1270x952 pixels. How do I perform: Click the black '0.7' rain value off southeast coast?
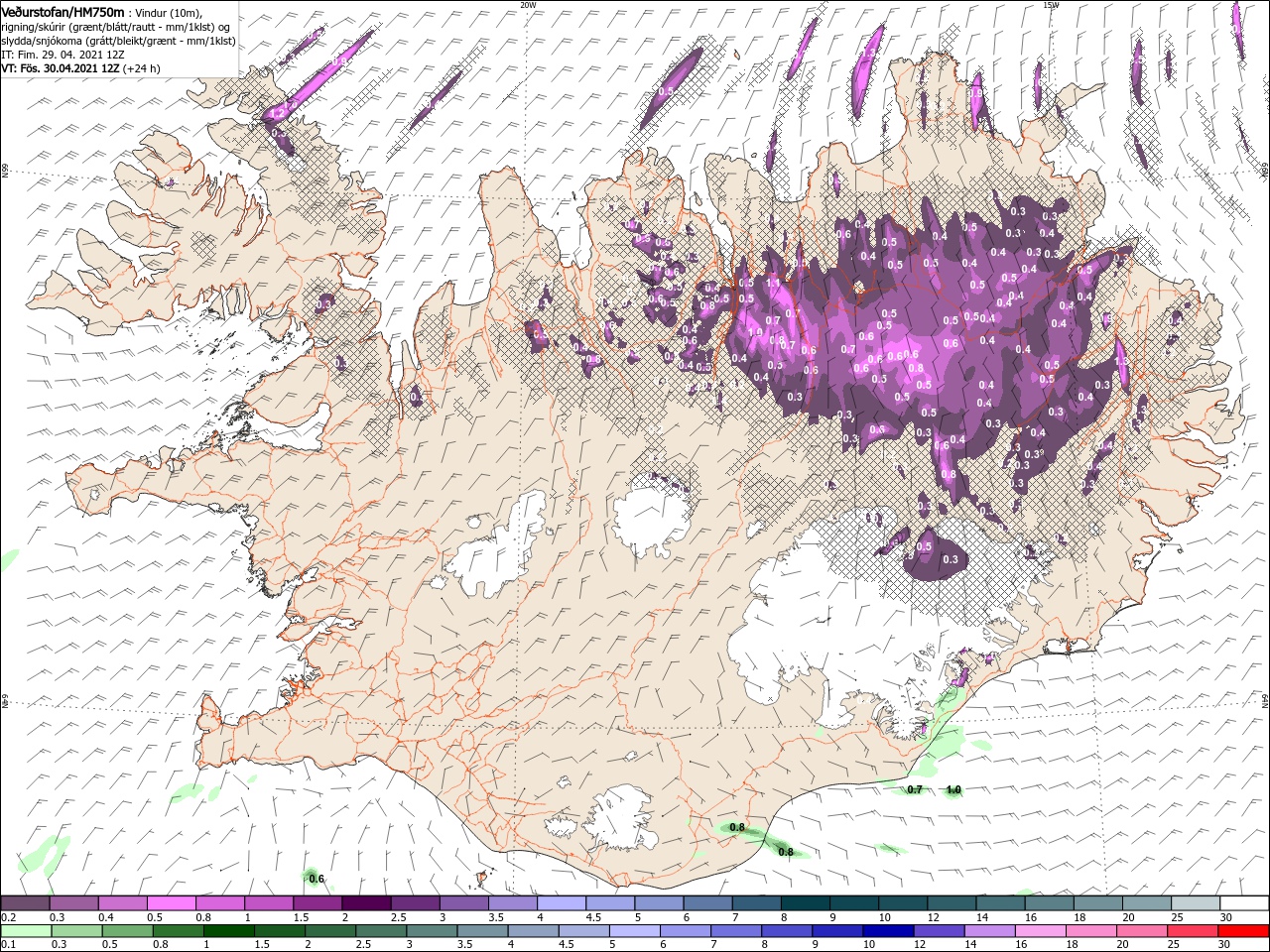click(x=915, y=790)
